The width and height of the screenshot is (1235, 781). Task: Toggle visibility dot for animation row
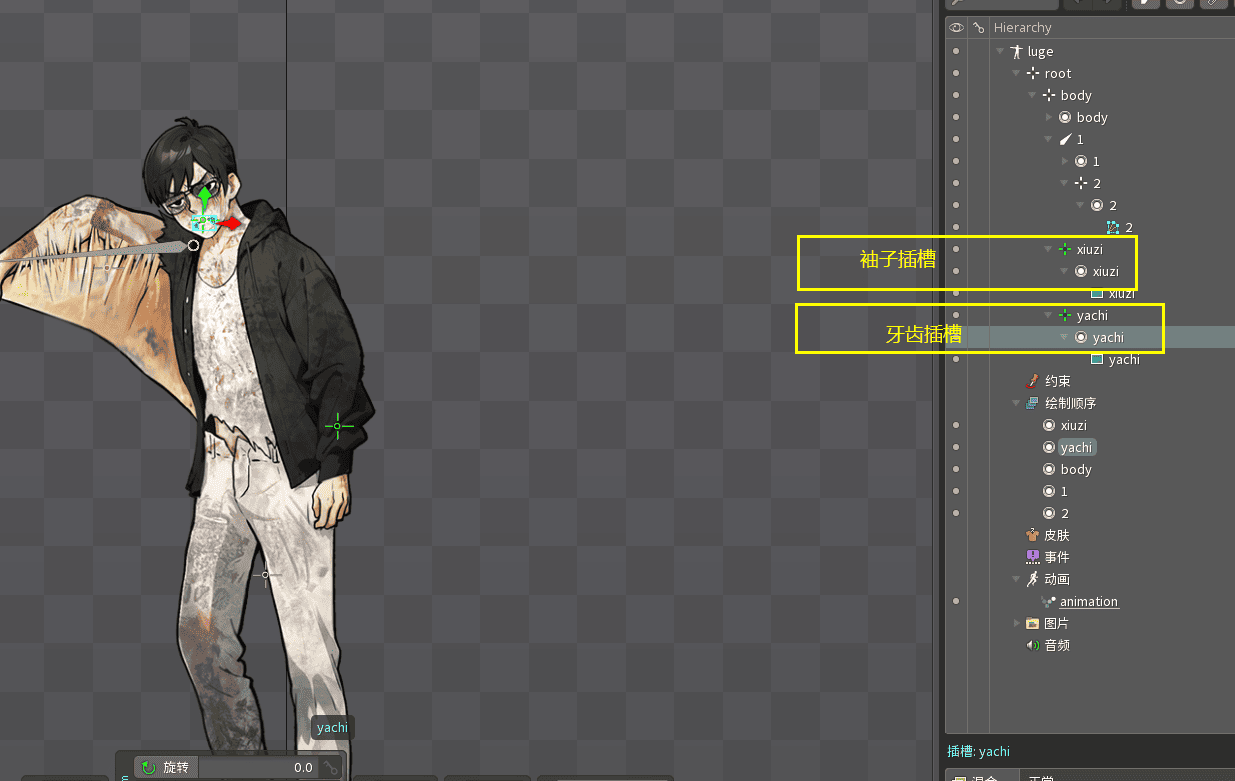point(956,601)
